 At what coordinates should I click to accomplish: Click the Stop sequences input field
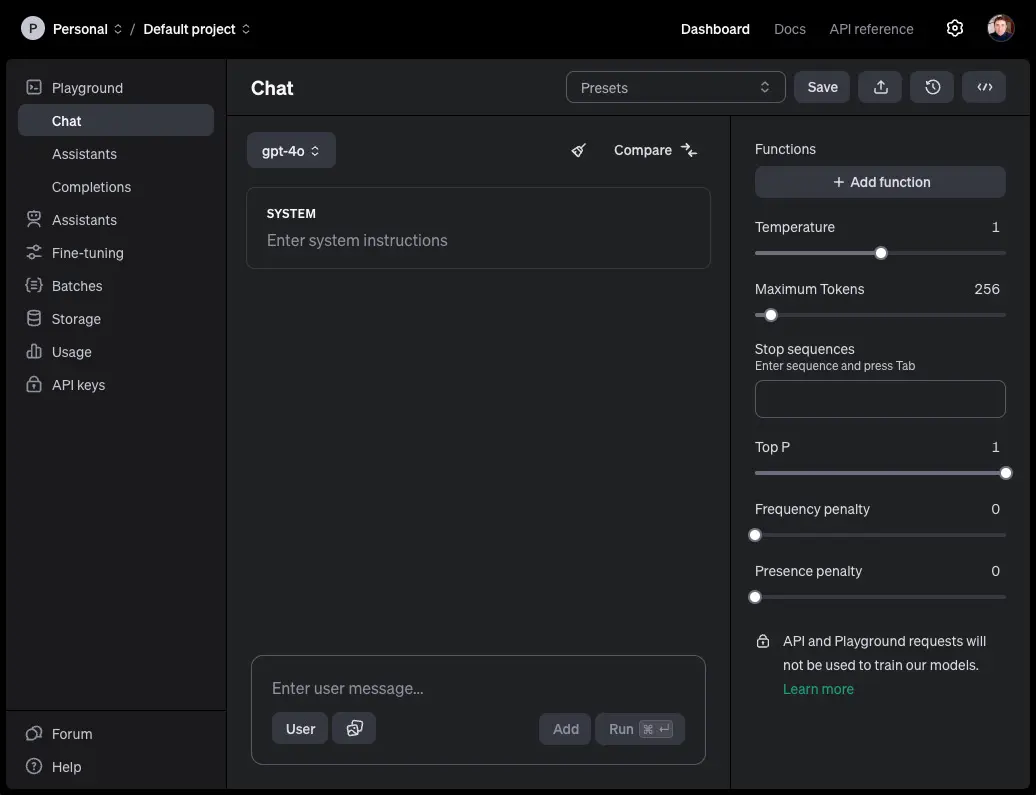click(x=880, y=398)
